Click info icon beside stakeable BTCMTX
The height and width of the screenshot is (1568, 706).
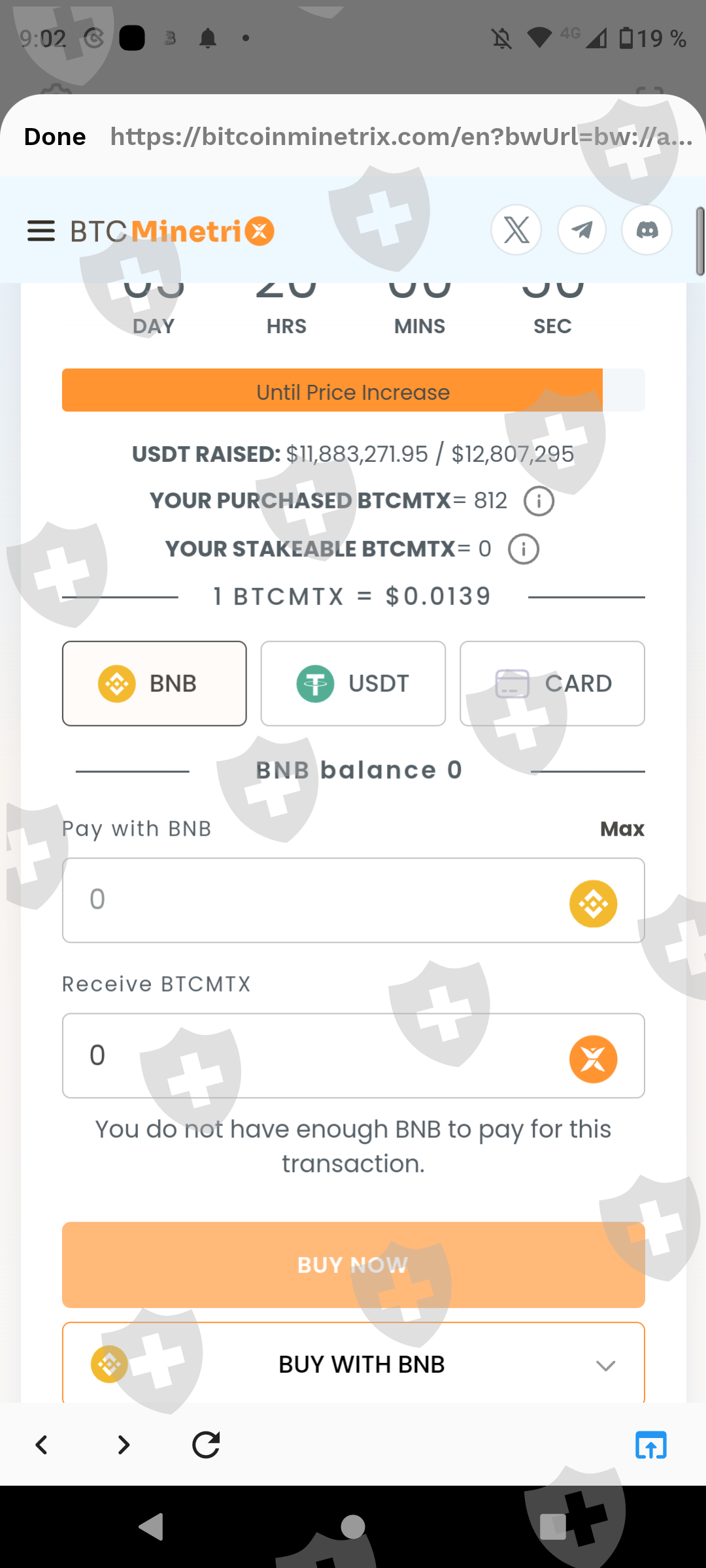pos(524,549)
